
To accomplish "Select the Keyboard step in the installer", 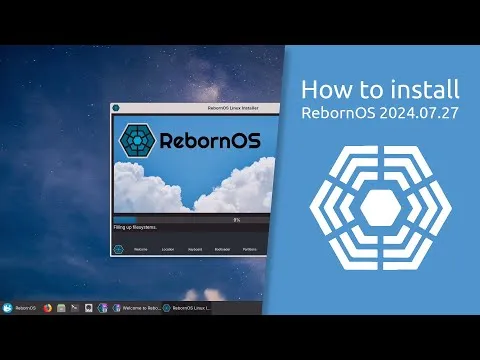I will point(195,249).
